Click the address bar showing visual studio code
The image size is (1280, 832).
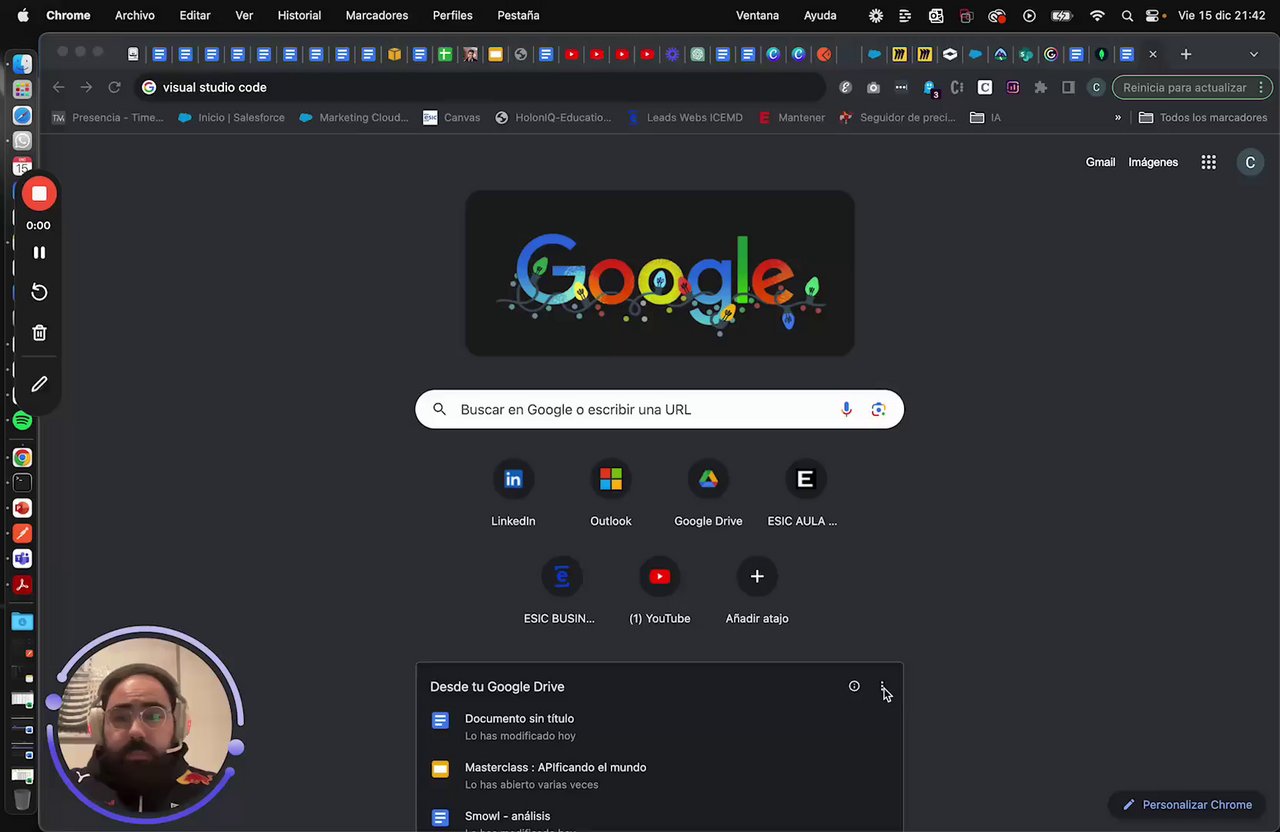(x=480, y=87)
